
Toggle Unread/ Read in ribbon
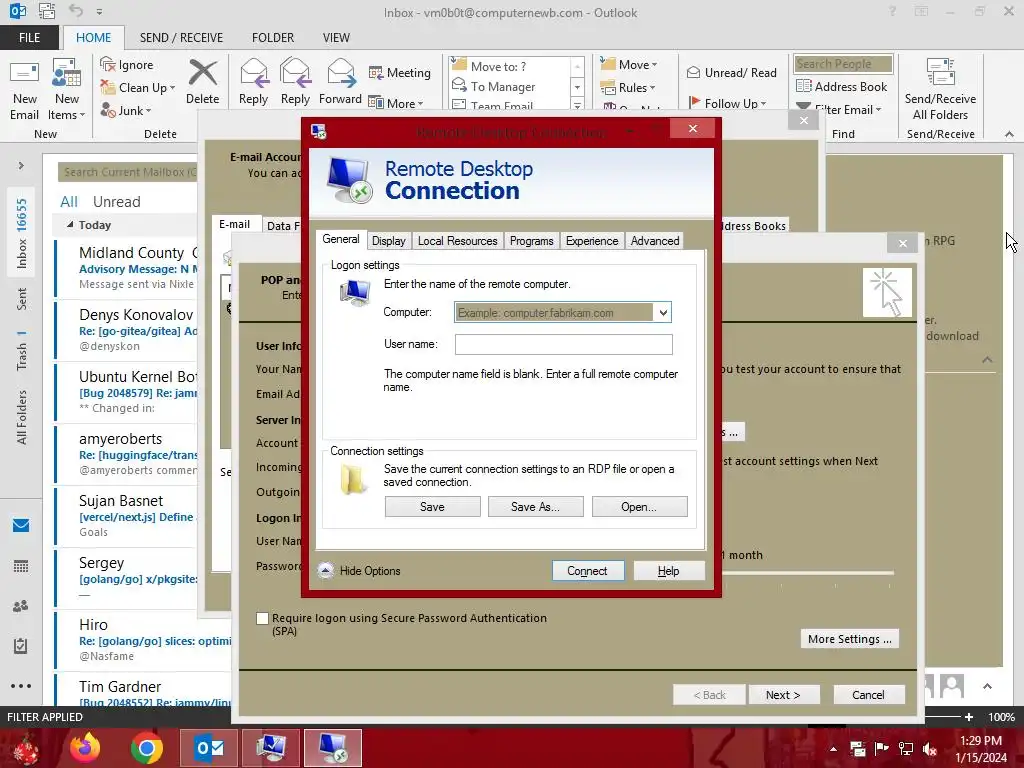[731, 72]
